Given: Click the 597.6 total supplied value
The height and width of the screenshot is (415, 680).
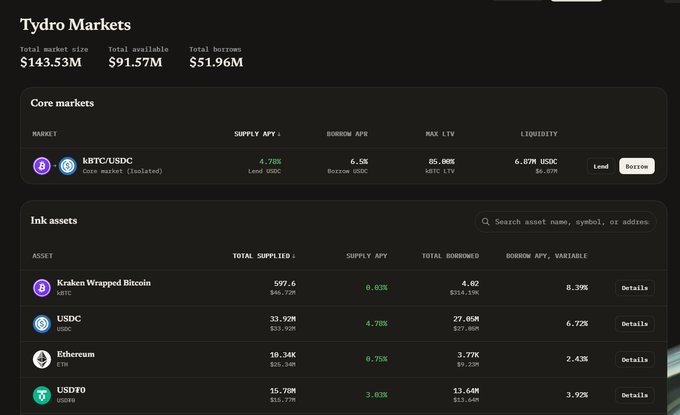Looking at the screenshot, I should coord(284,283).
